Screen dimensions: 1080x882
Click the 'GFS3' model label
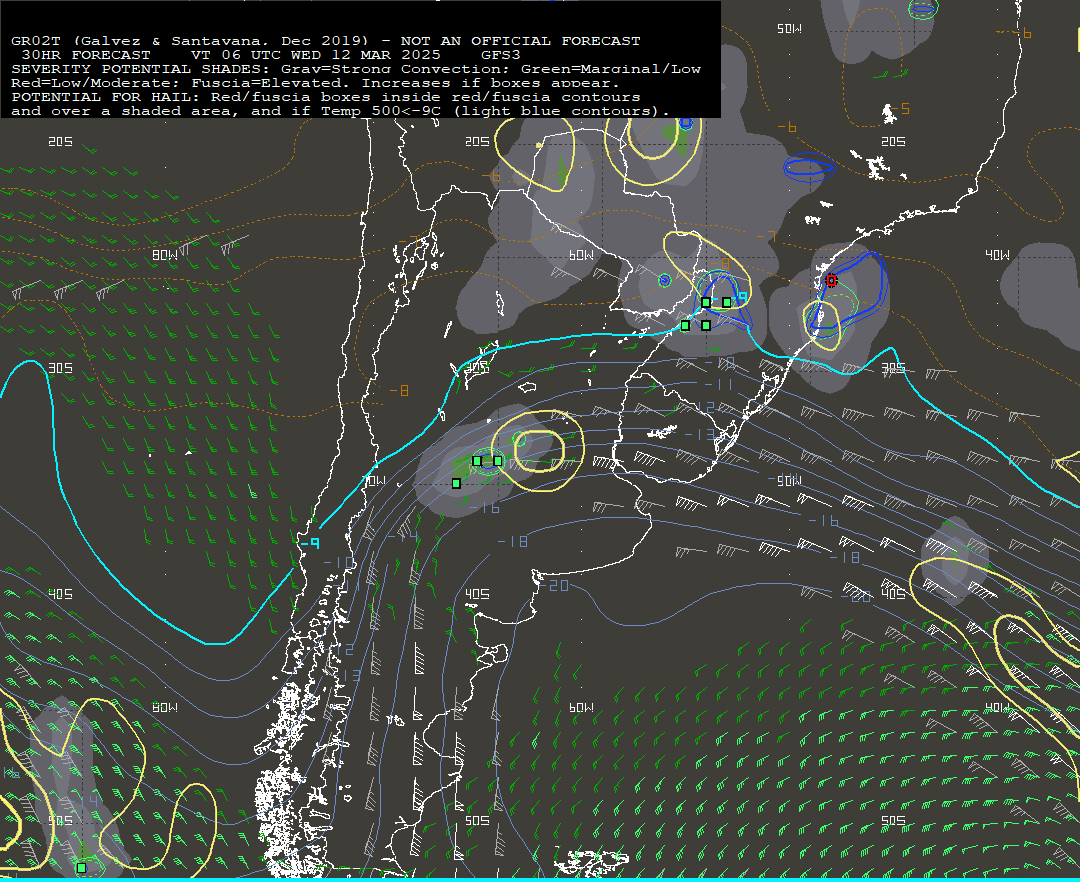coord(501,55)
